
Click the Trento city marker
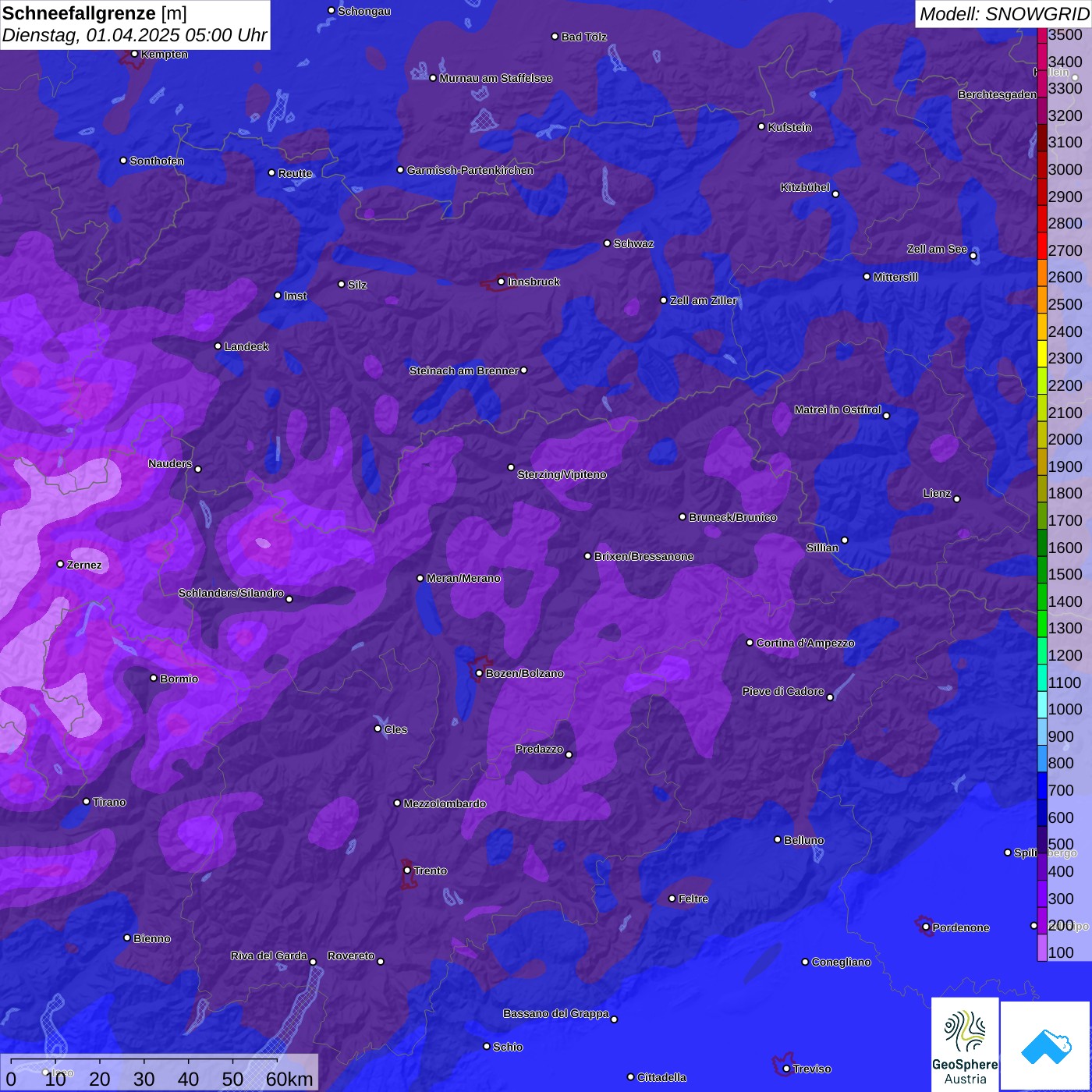click(x=407, y=870)
